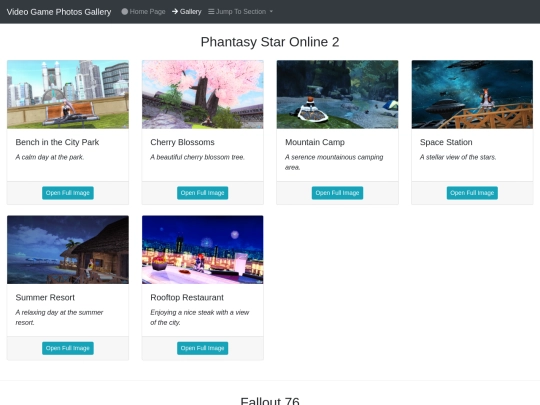Click 'A beautiful cherry blossom tree.' caption

pyautogui.click(x=197, y=157)
